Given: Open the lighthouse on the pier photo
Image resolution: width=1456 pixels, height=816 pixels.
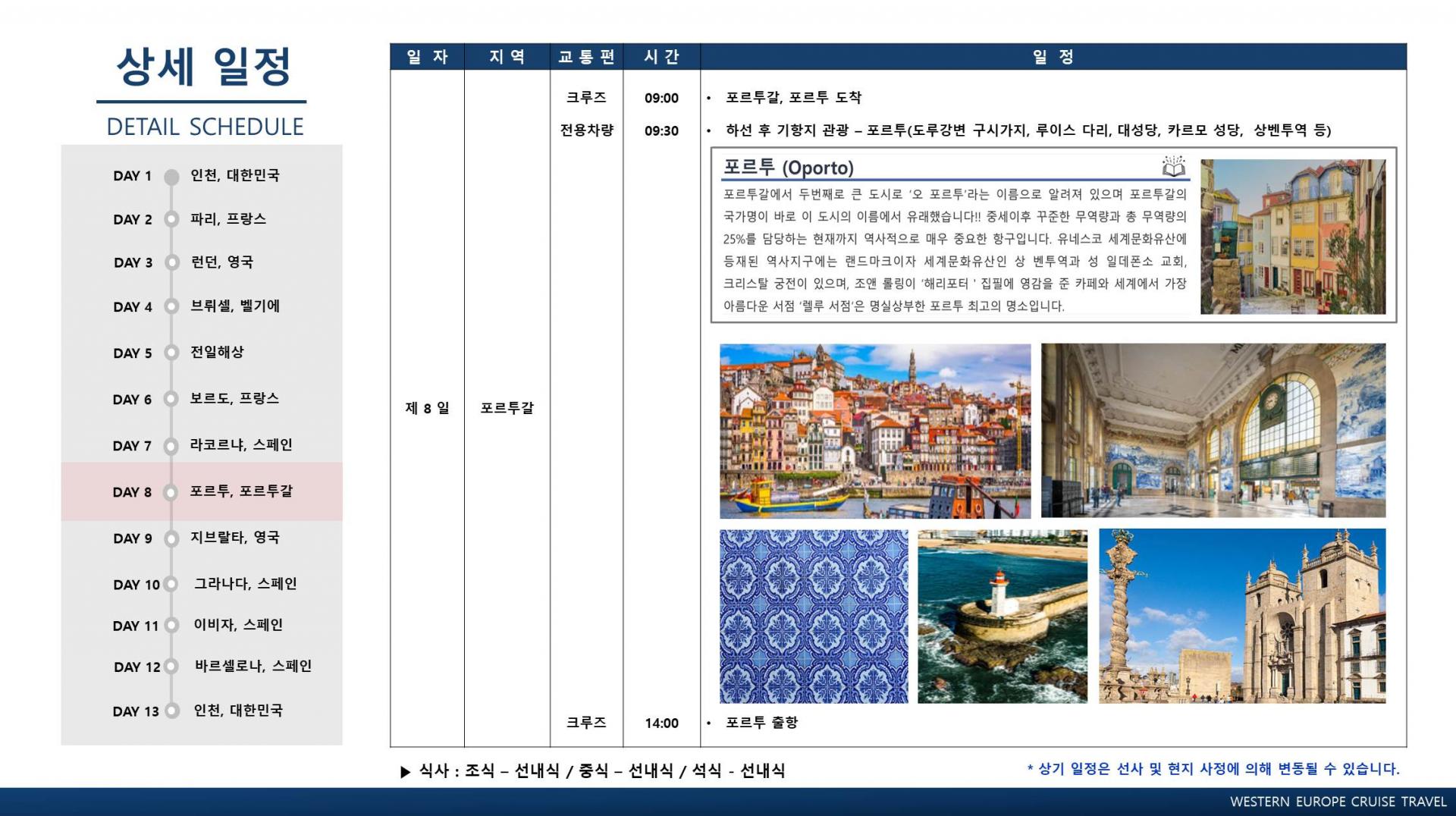Looking at the screenshot, I should point(1003,617).
